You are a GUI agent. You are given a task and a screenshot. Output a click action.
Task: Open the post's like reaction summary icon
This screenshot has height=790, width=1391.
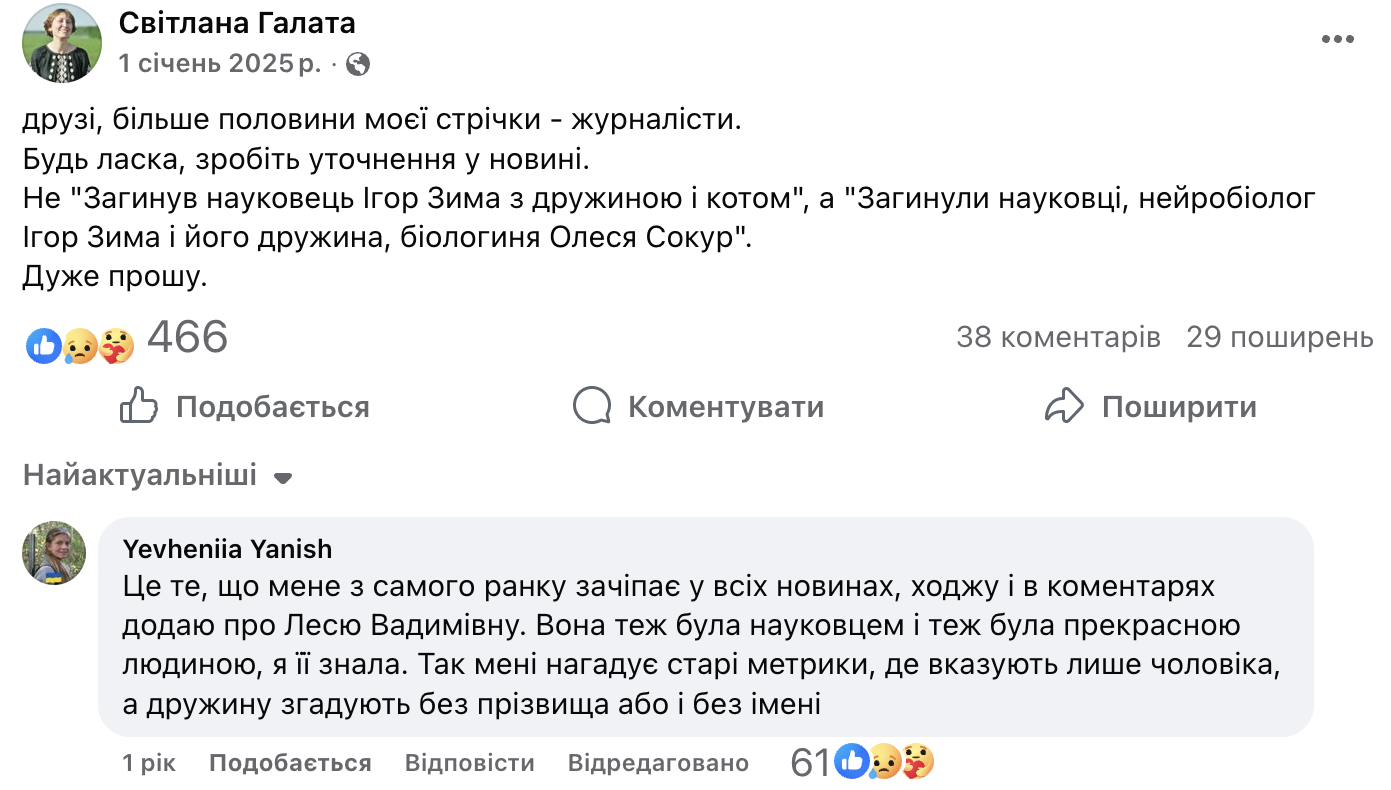click(x=43, y=346)
